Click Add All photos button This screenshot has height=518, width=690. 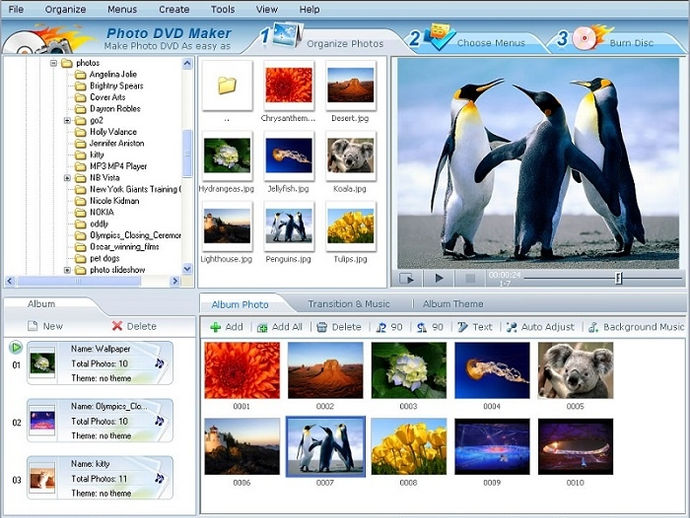[280, 327]
